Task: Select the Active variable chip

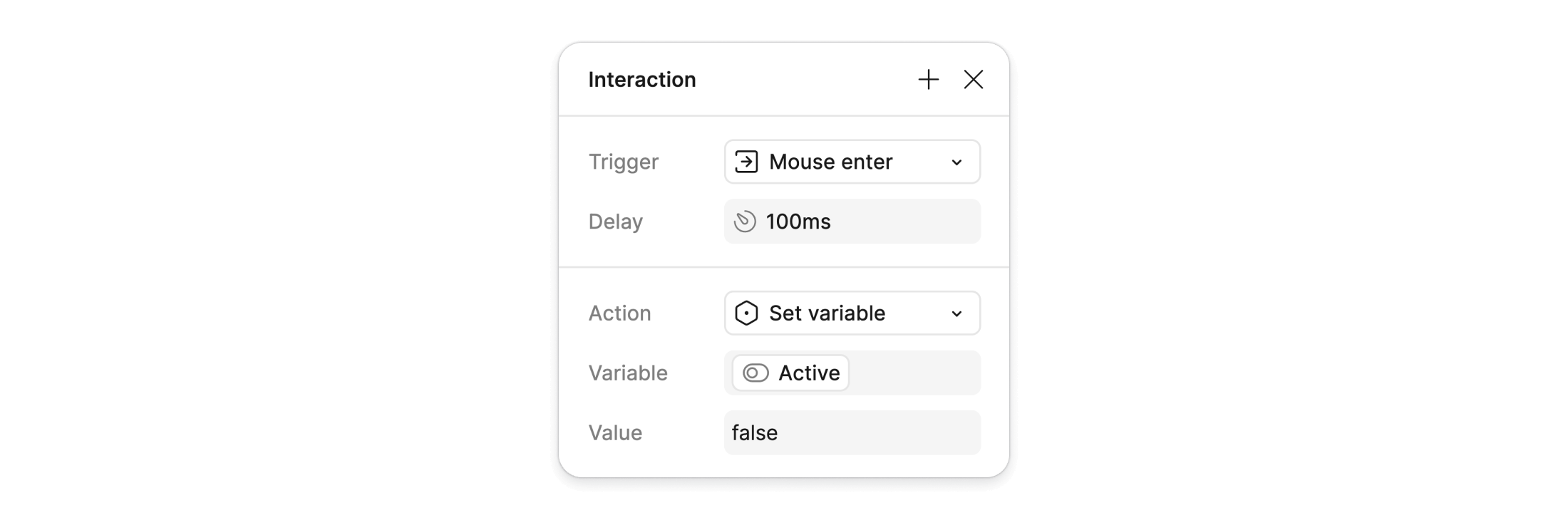Action: [789, 373]
